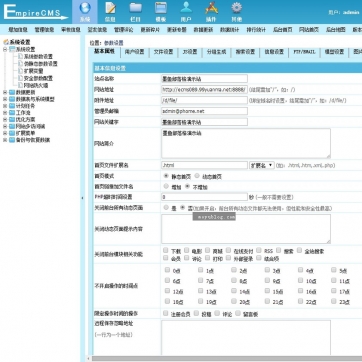This screenshot has width=362, height=362.
Task: Tick the 下载 module checkbox
Action: click(166, 250)
